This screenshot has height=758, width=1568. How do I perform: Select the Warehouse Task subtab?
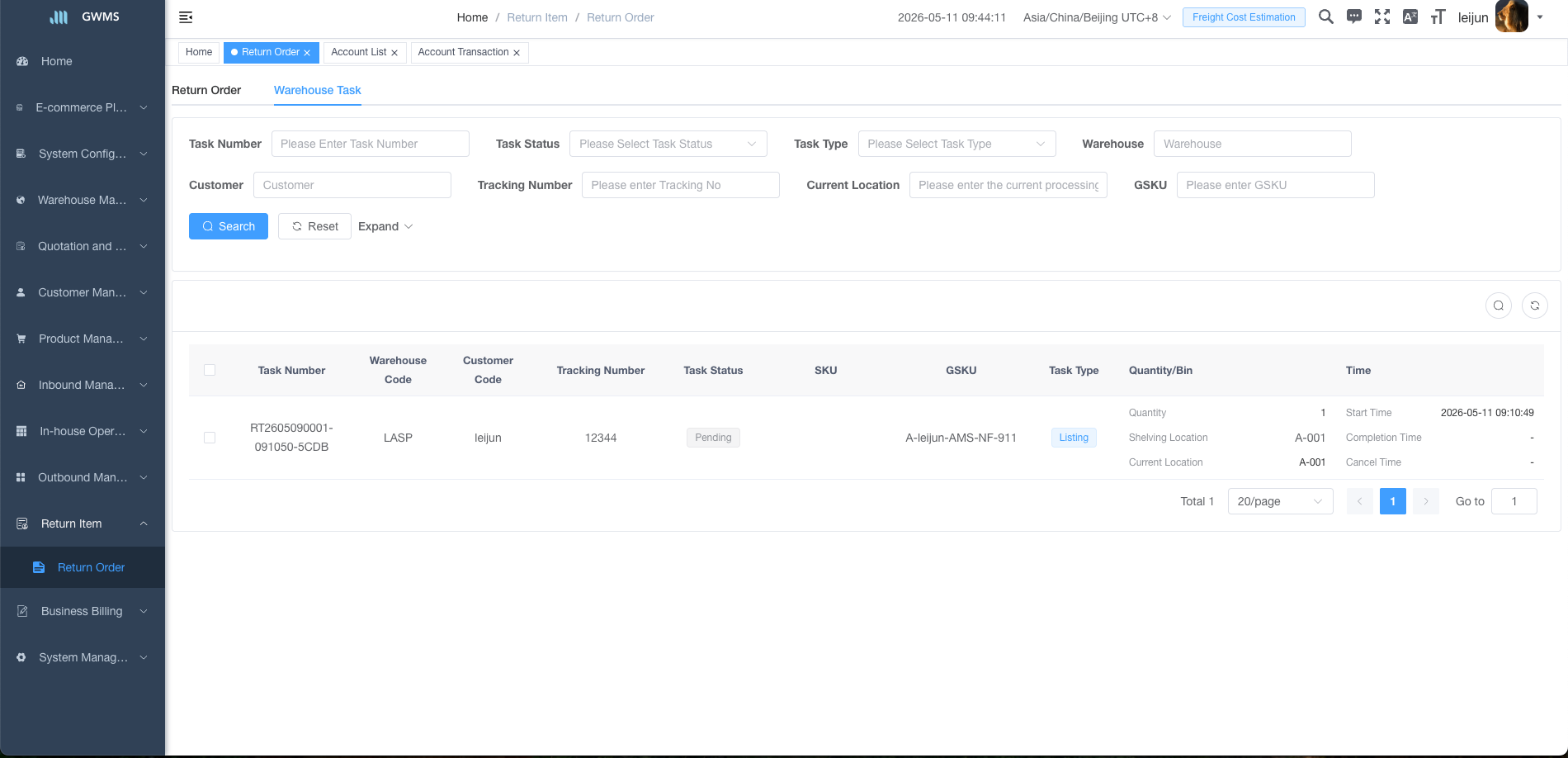(318, 90)
